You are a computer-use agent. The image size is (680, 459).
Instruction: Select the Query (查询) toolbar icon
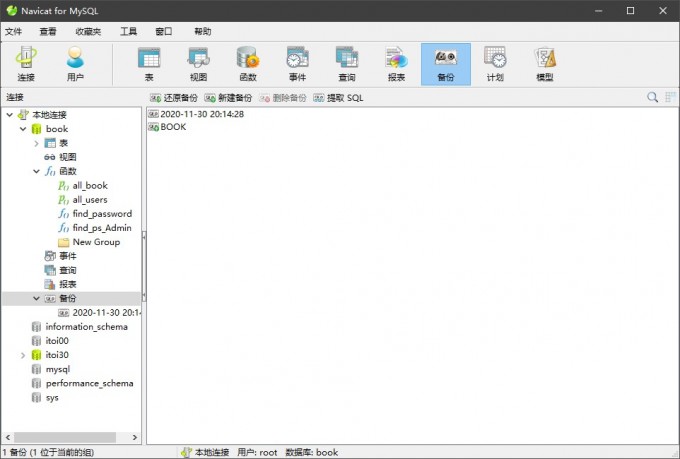click(347, 64)
